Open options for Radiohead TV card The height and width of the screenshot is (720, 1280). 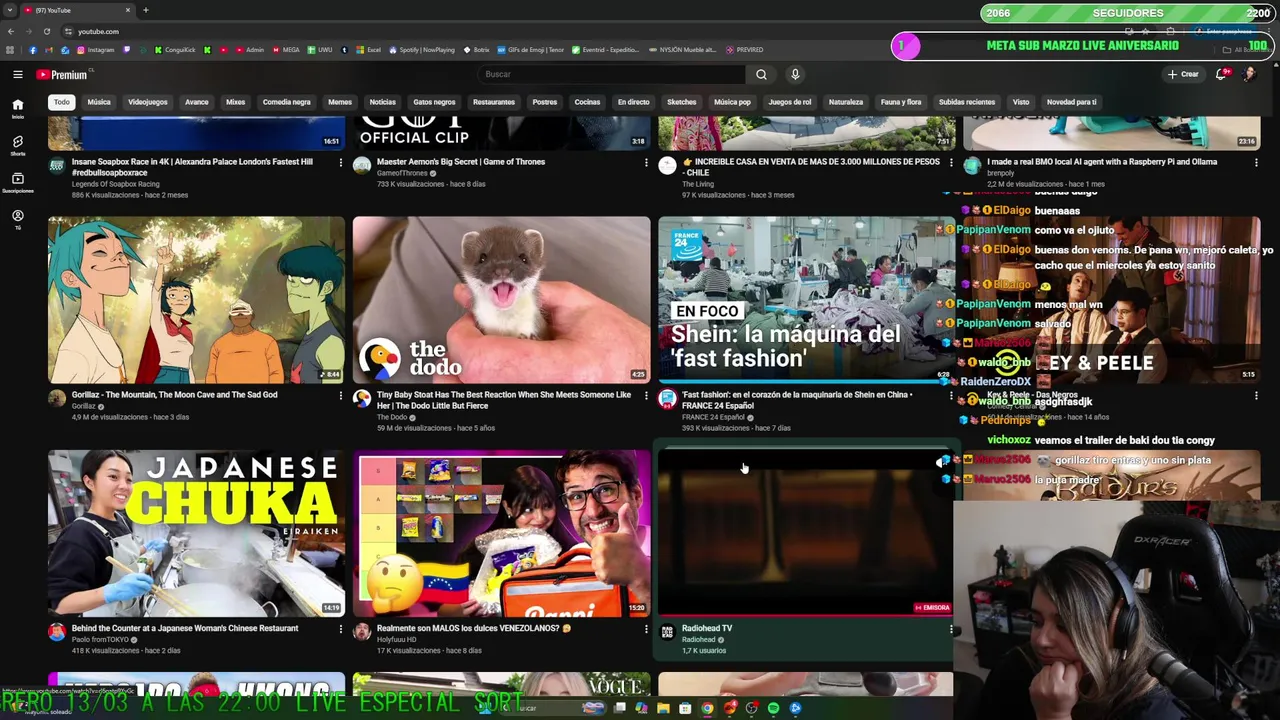(x=951, y=629)
